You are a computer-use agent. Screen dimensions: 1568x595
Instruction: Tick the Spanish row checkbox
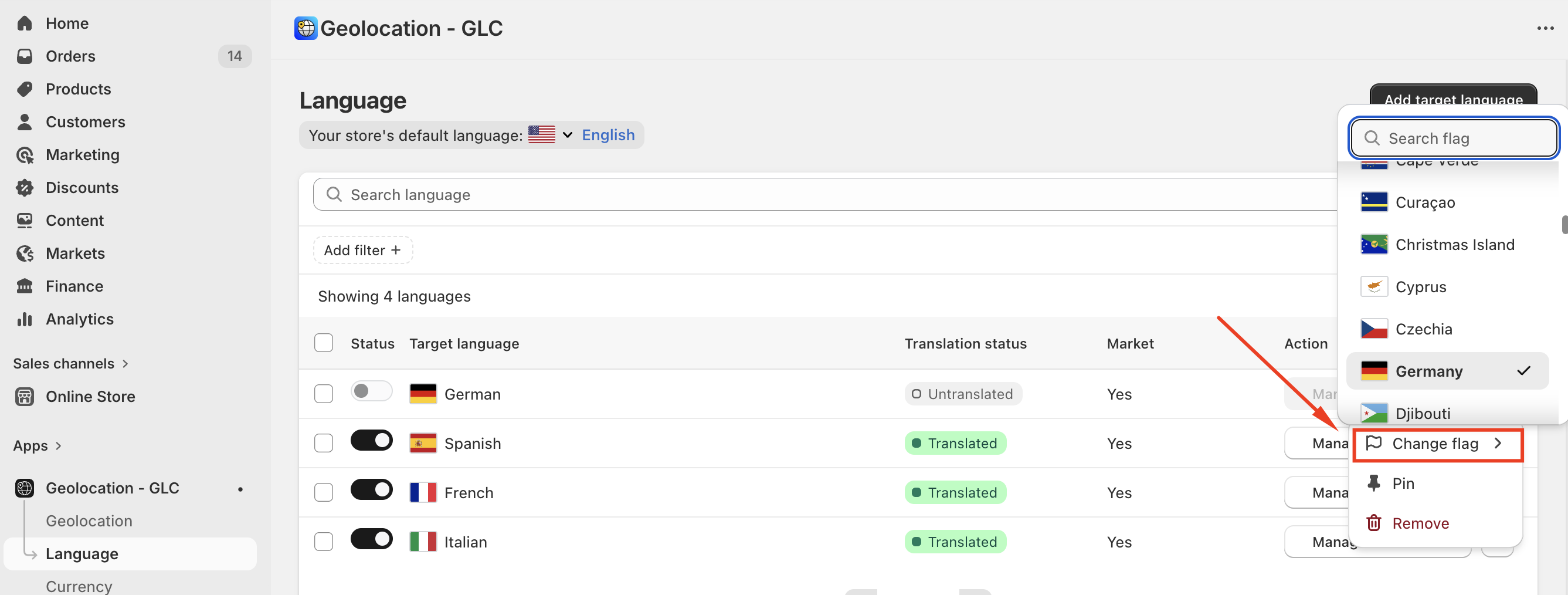[323, 444]
